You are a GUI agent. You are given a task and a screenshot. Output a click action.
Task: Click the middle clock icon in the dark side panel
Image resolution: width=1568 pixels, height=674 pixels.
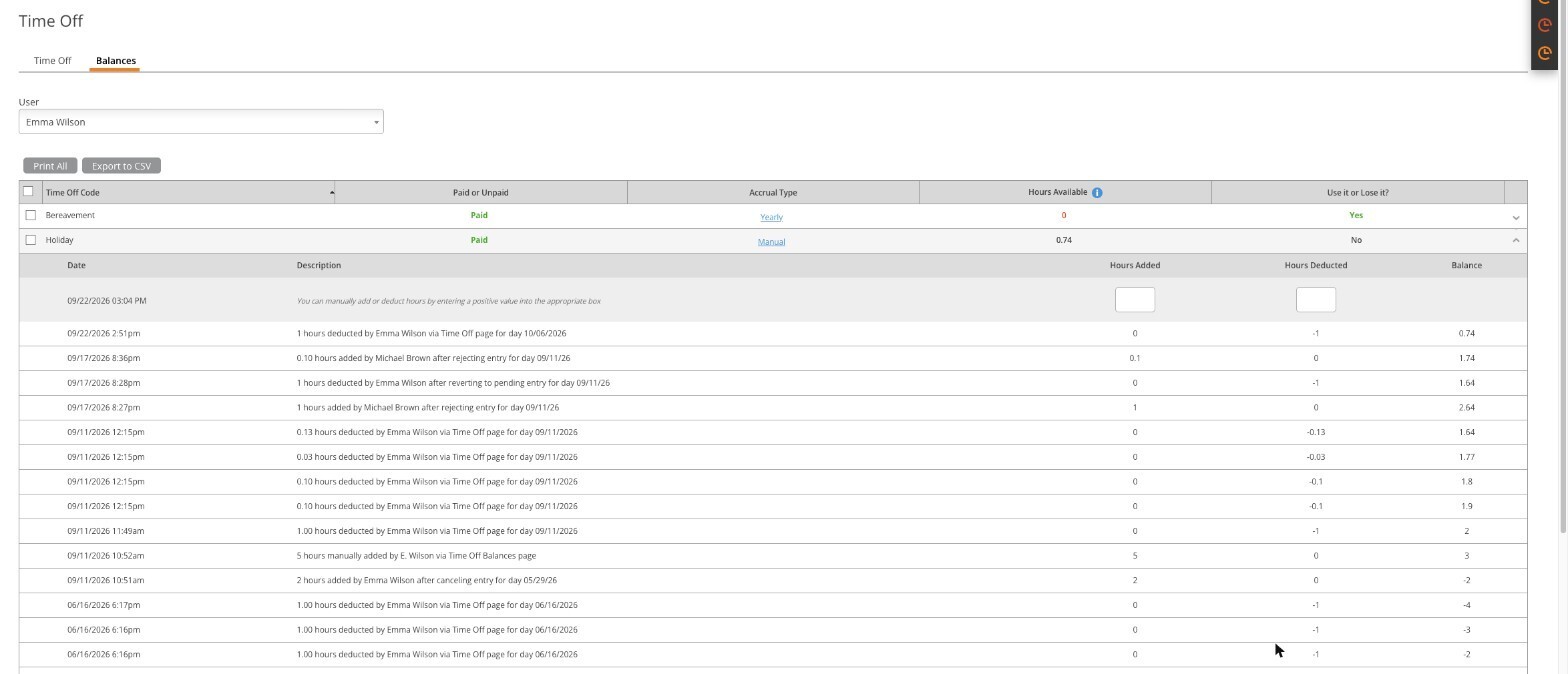coord(1544,25)
